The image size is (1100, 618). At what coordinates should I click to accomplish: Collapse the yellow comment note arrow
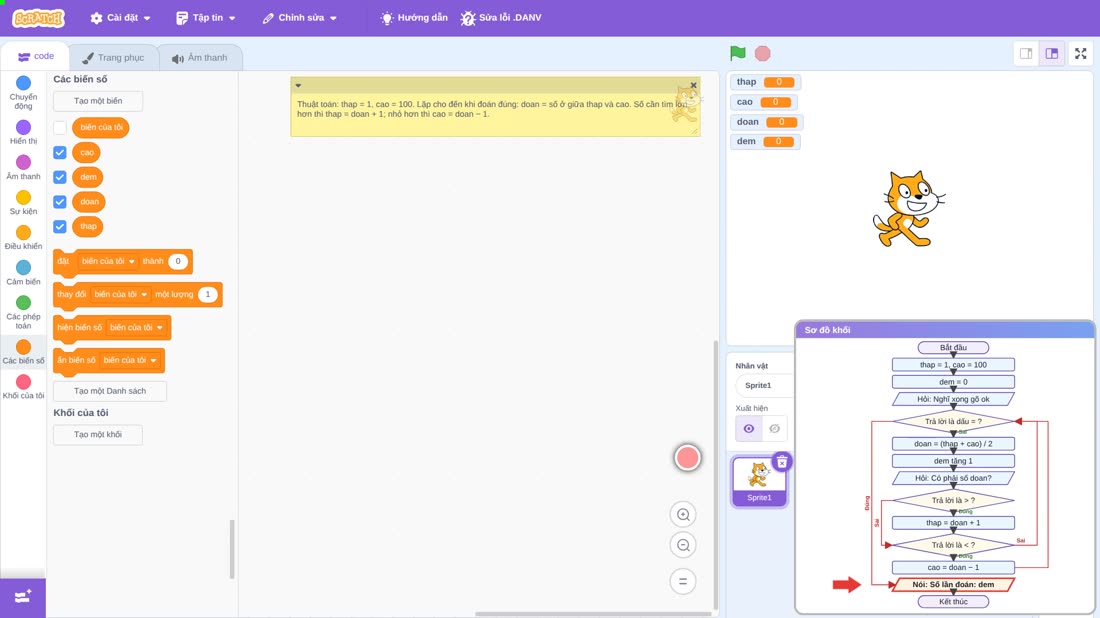tap(298, 86)
